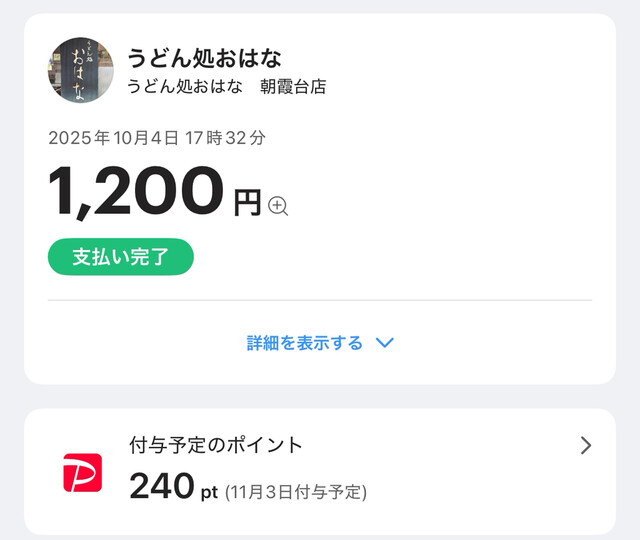The width and height of the screenshot is (640, 540).
Task: Tap the 円 currency symbol
Action: click(246, 204)
